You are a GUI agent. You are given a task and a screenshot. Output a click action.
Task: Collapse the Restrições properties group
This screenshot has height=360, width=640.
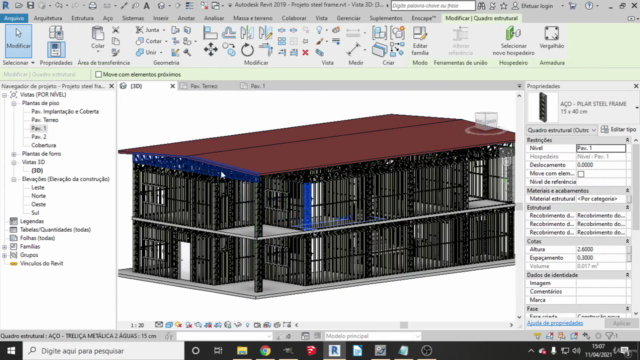click(x=627, y=140)
